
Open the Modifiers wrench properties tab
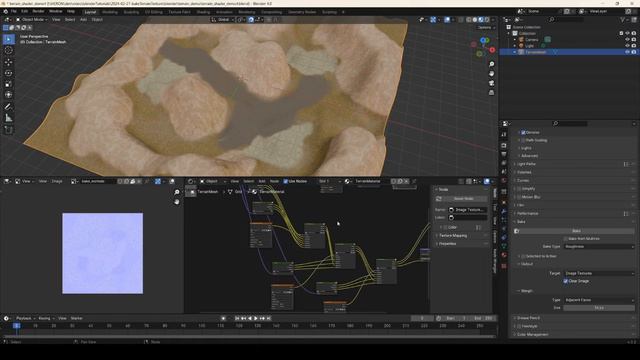point(504,211)
